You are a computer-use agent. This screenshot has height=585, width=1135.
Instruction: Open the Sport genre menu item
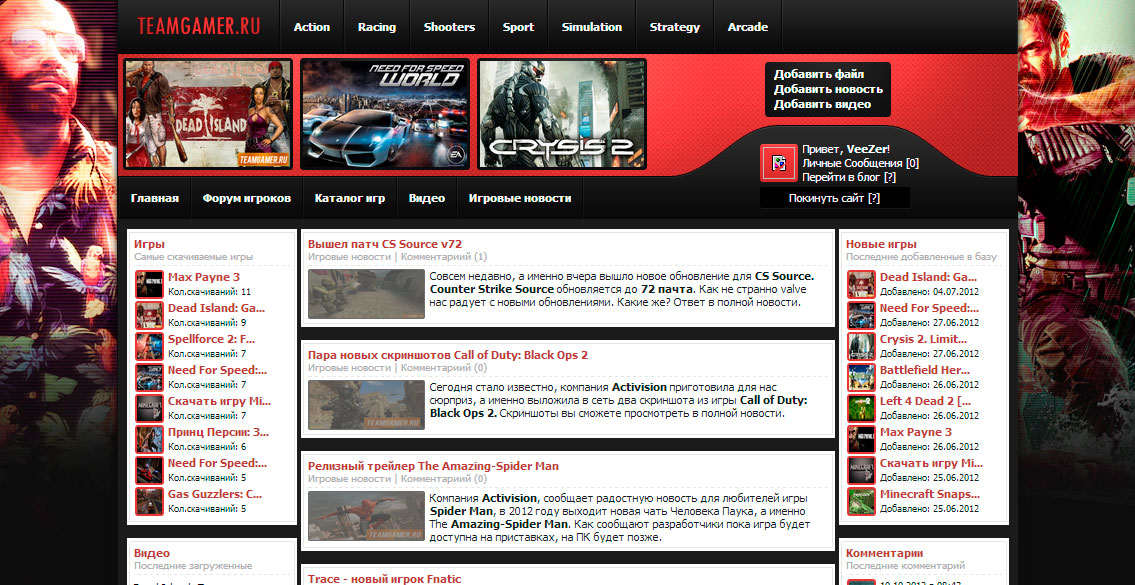click(x=518, y=27)
